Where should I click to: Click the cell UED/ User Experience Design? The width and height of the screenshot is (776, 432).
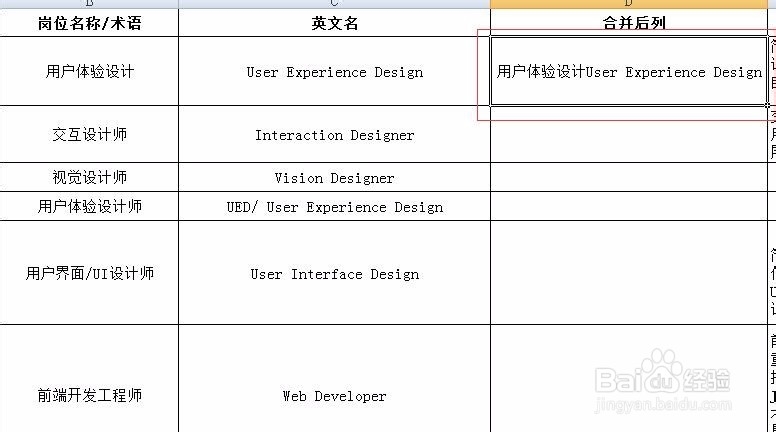coord(335,206)
